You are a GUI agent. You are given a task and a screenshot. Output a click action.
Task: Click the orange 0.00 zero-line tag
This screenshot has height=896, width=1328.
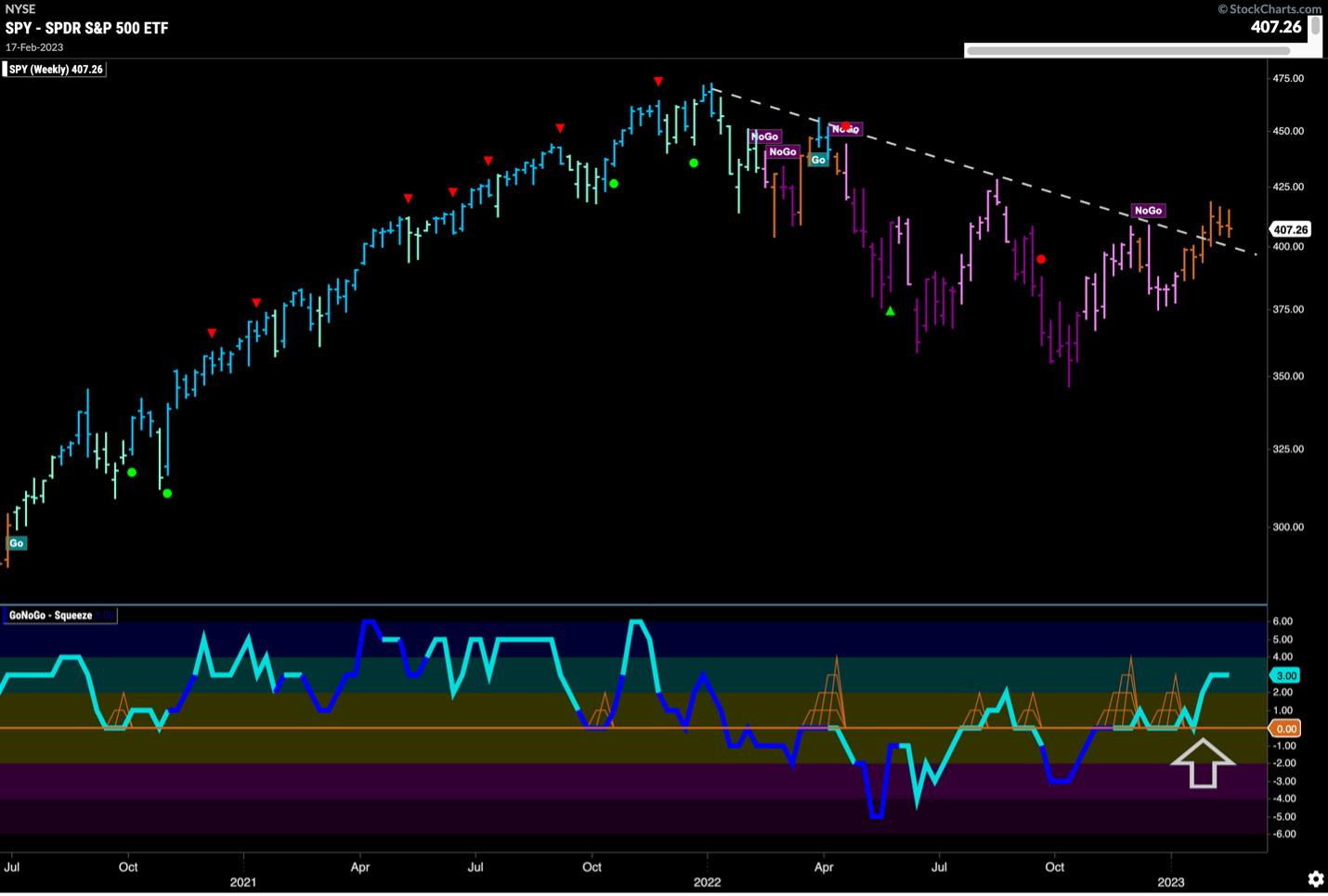pyautogui.click(x=1286, y=729)
